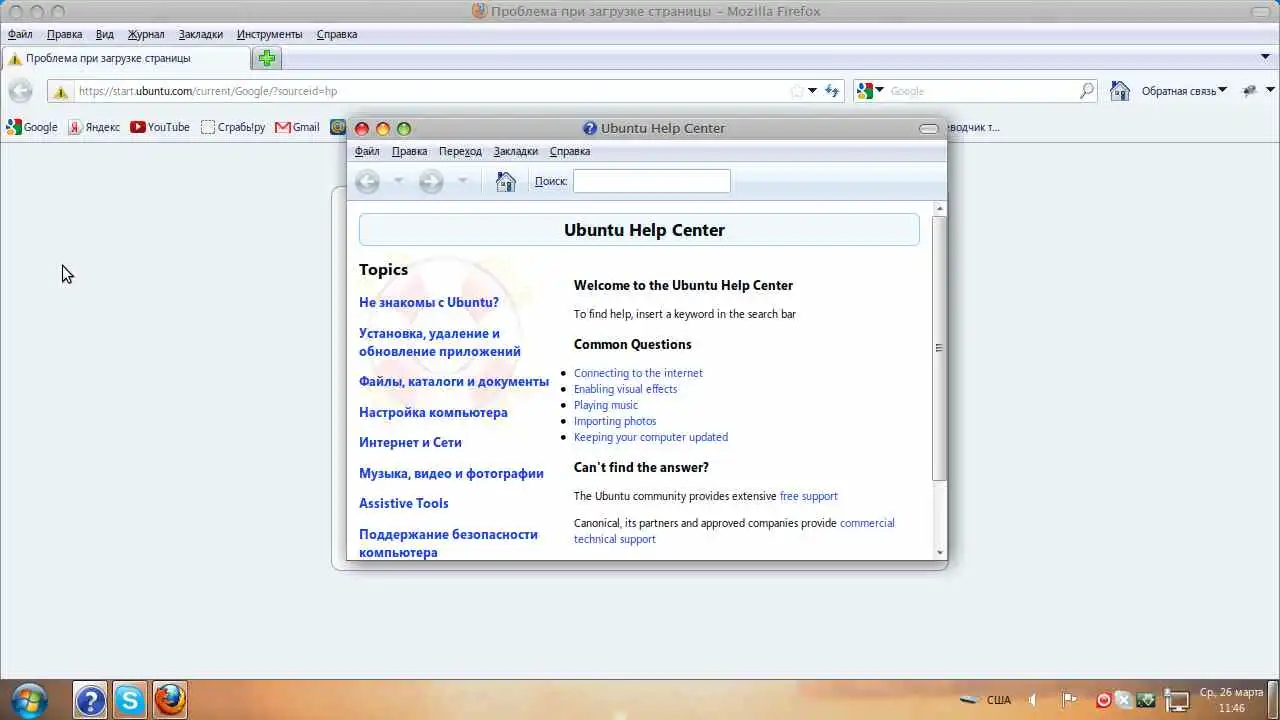Follow Connecting to the internet link
Screen dimensions: 1280x720
click(638, 373)
